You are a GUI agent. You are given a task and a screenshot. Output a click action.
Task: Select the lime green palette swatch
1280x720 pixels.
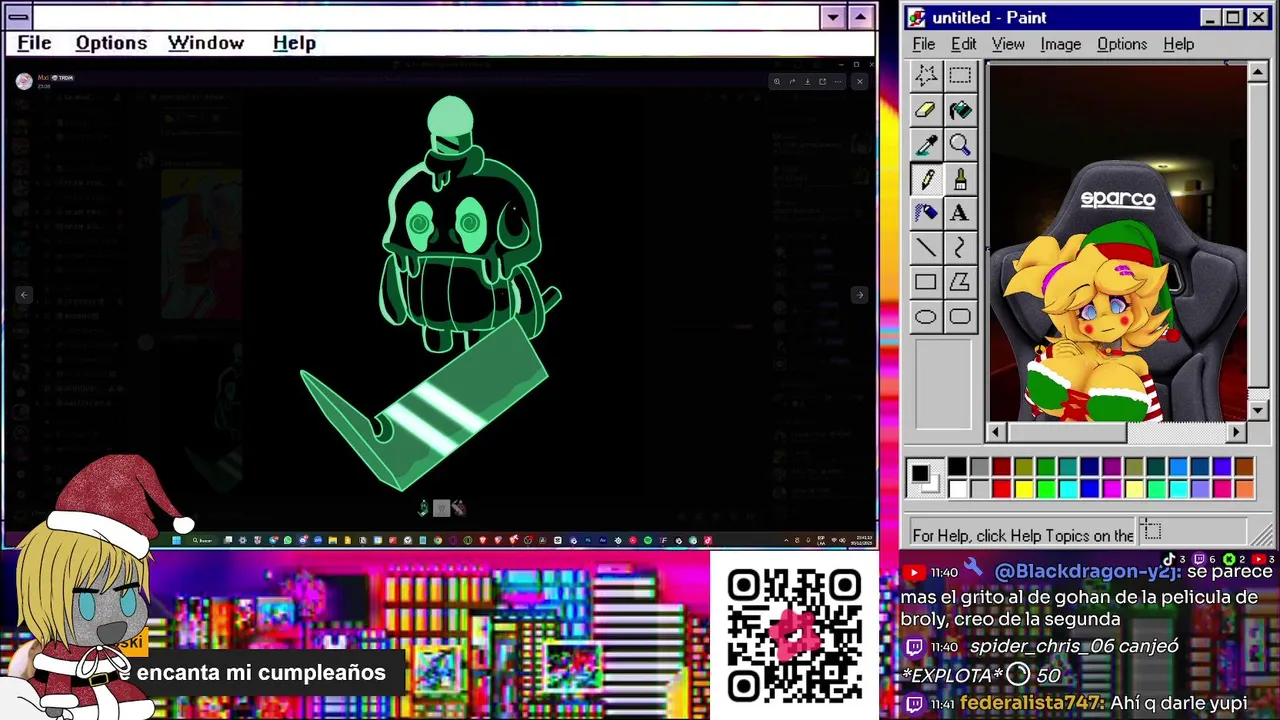pyautogui.click(x=1046, y=489)
